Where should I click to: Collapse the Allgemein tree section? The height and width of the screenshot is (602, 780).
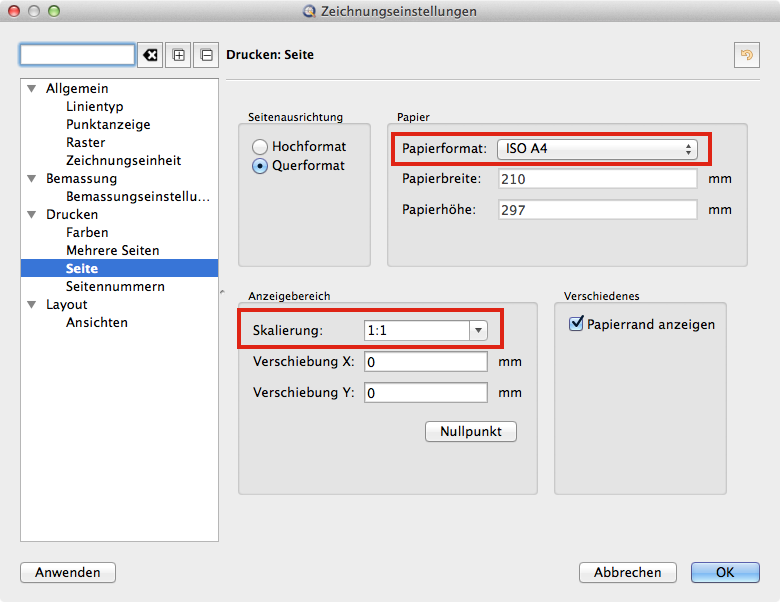(x=32, y=89)
